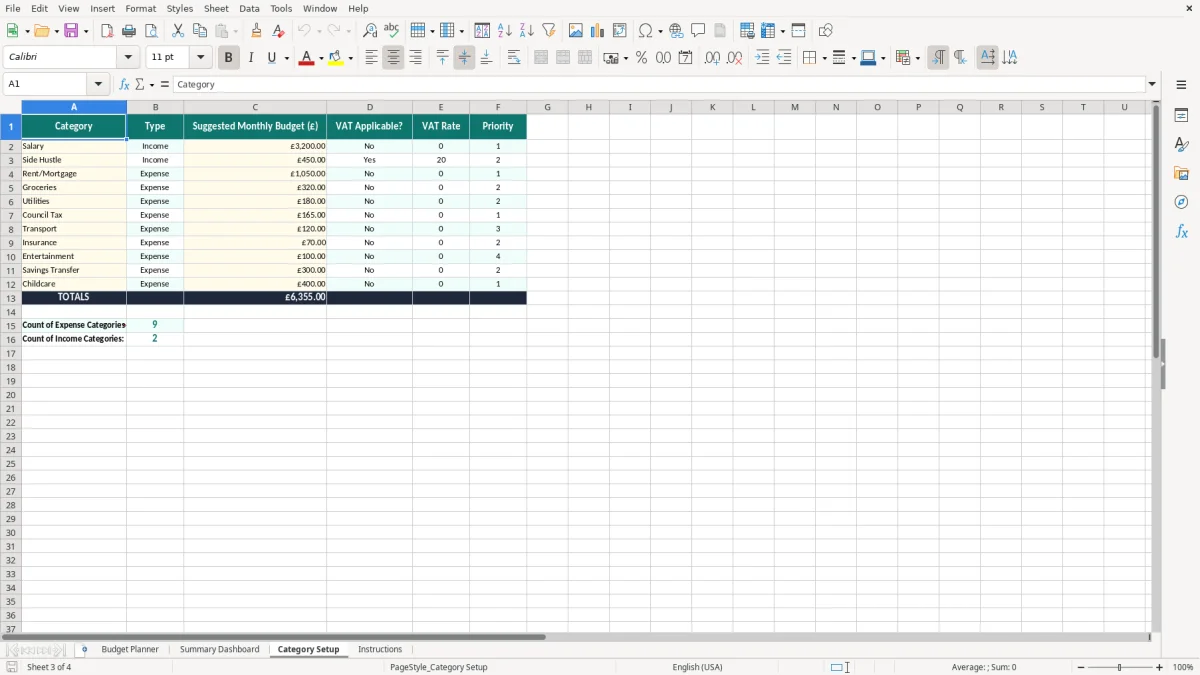Switch to Summary Dashboard sheet tab
The height and width of the screenshot is (675, 1200).
[219, 650]
